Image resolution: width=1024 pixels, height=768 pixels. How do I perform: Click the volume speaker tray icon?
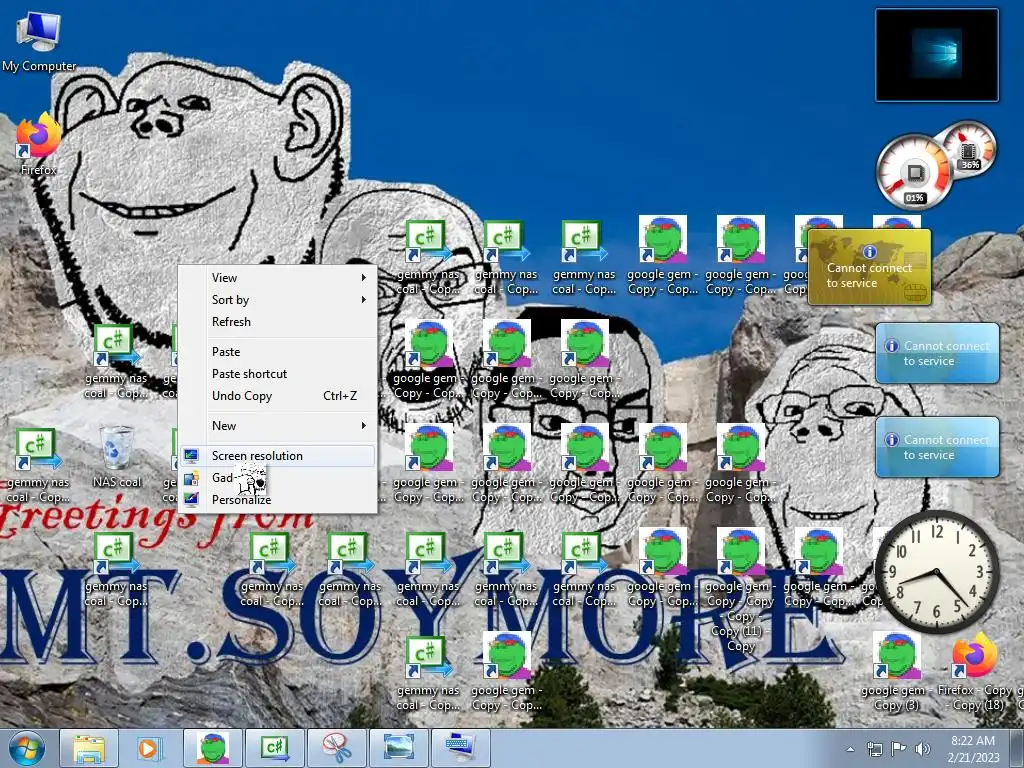point(922,749)
